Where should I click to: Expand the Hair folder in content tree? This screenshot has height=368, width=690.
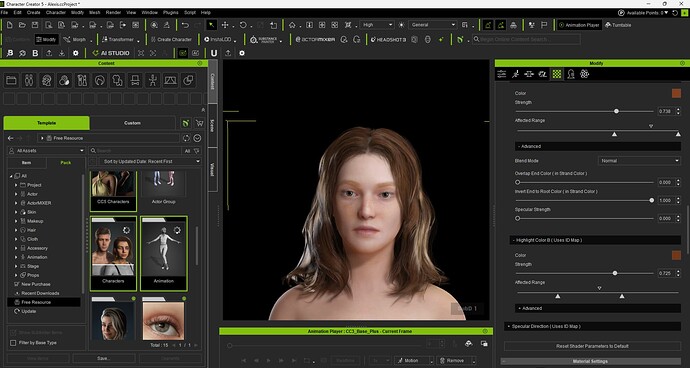(x=16, y=230)
